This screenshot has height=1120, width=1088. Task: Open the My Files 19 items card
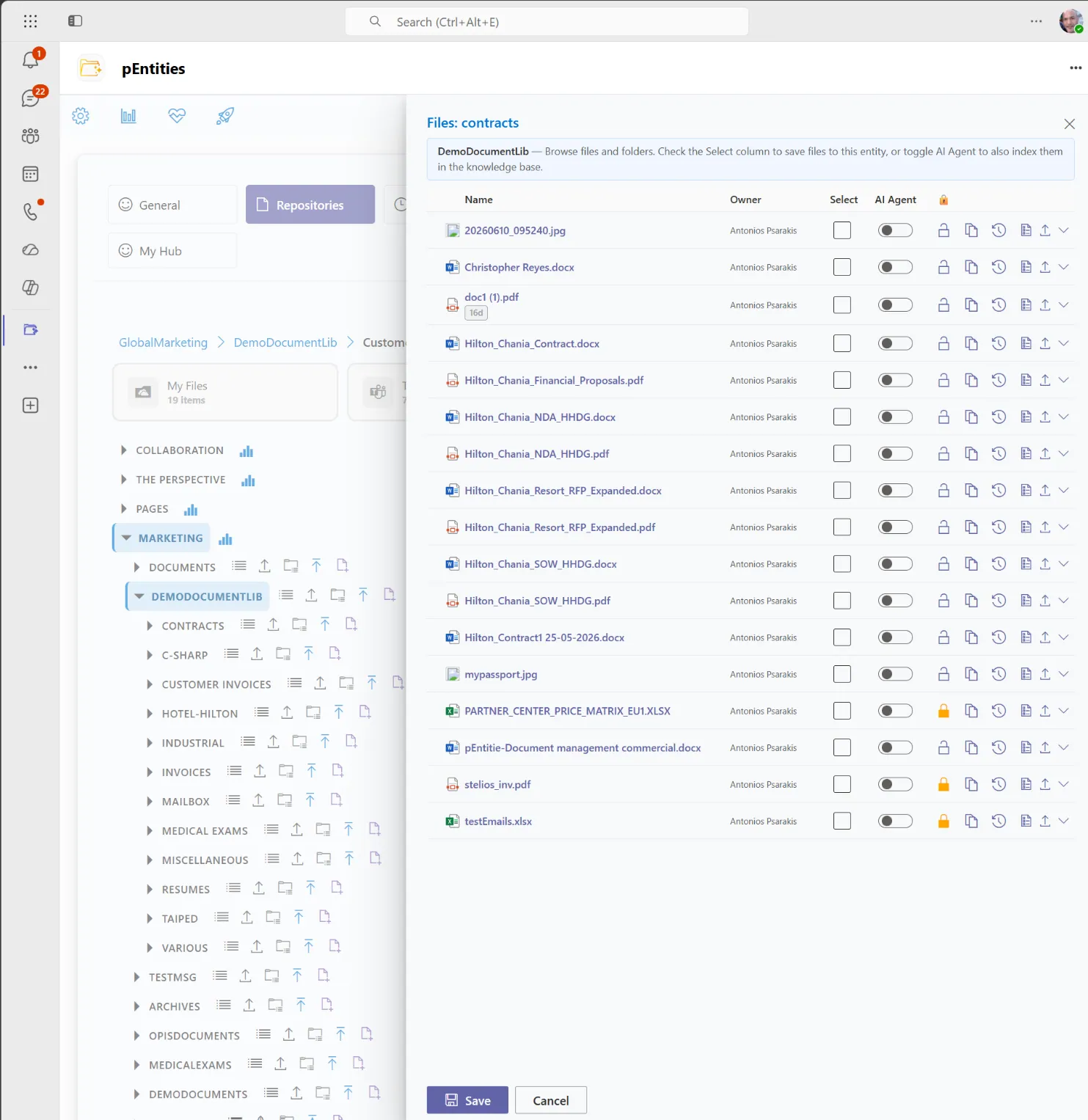225,392
